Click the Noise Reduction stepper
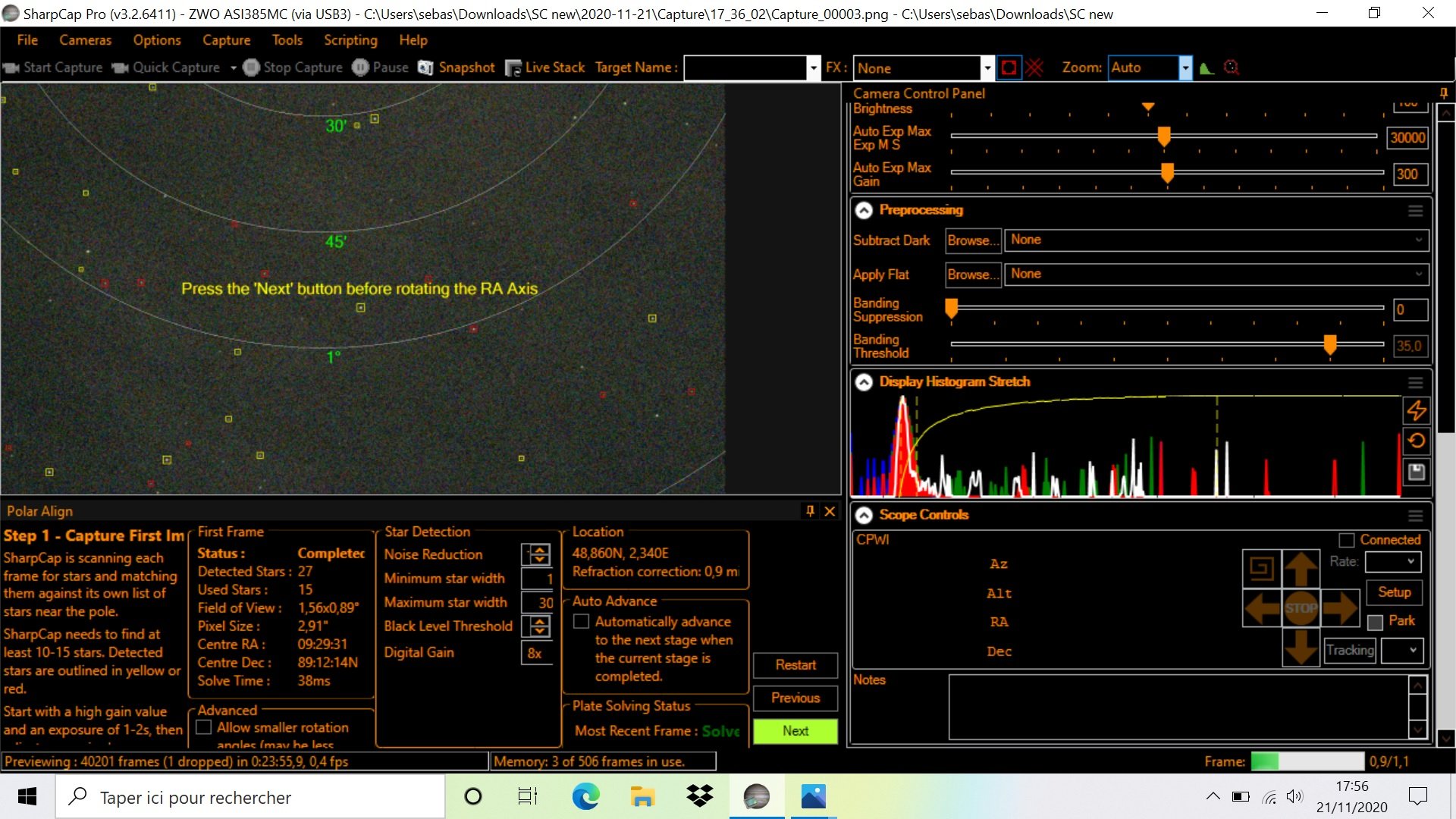The height and width of the screenshot is (819, 1456). (539, 554)
